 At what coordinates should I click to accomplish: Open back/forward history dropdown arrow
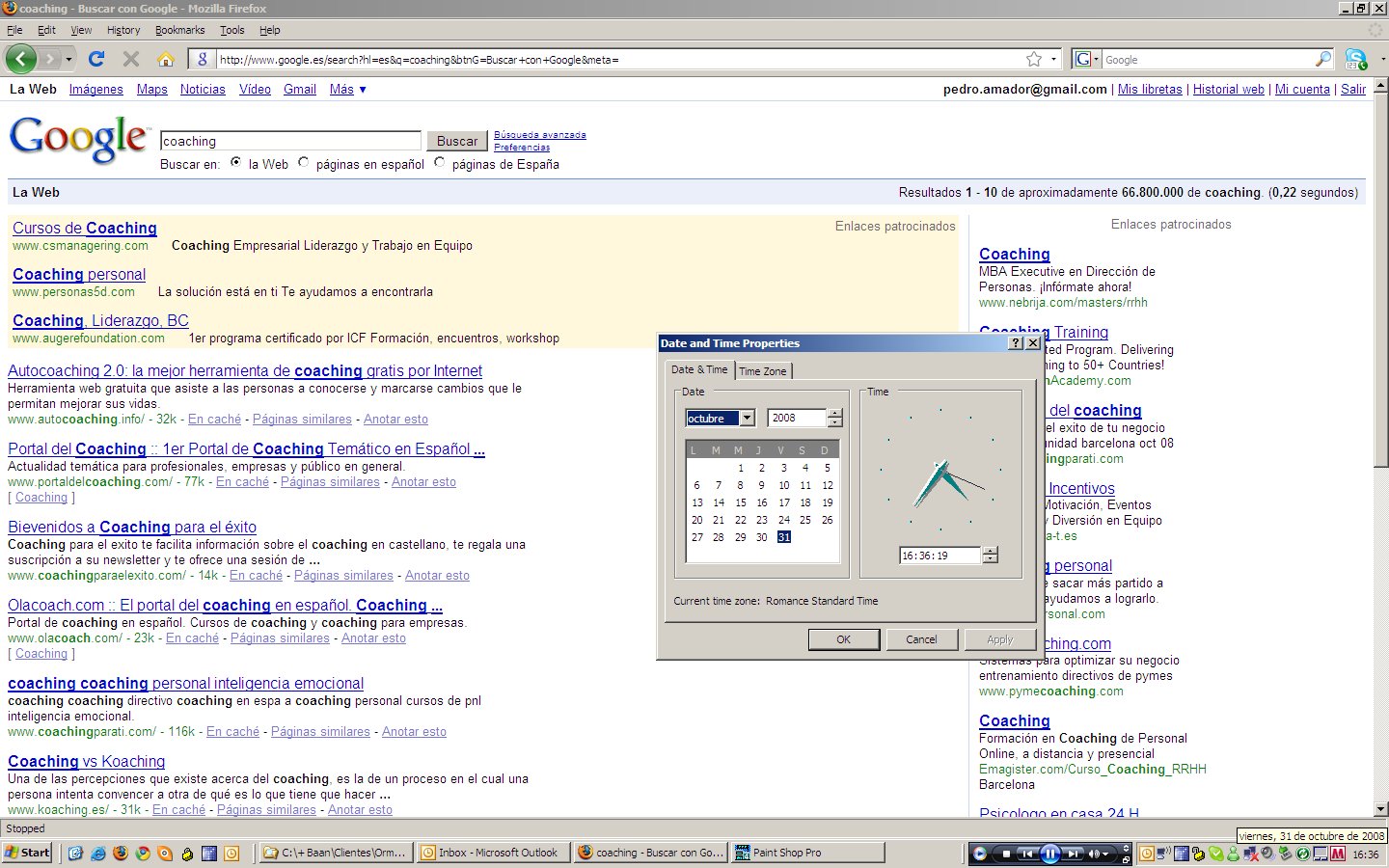68,59
